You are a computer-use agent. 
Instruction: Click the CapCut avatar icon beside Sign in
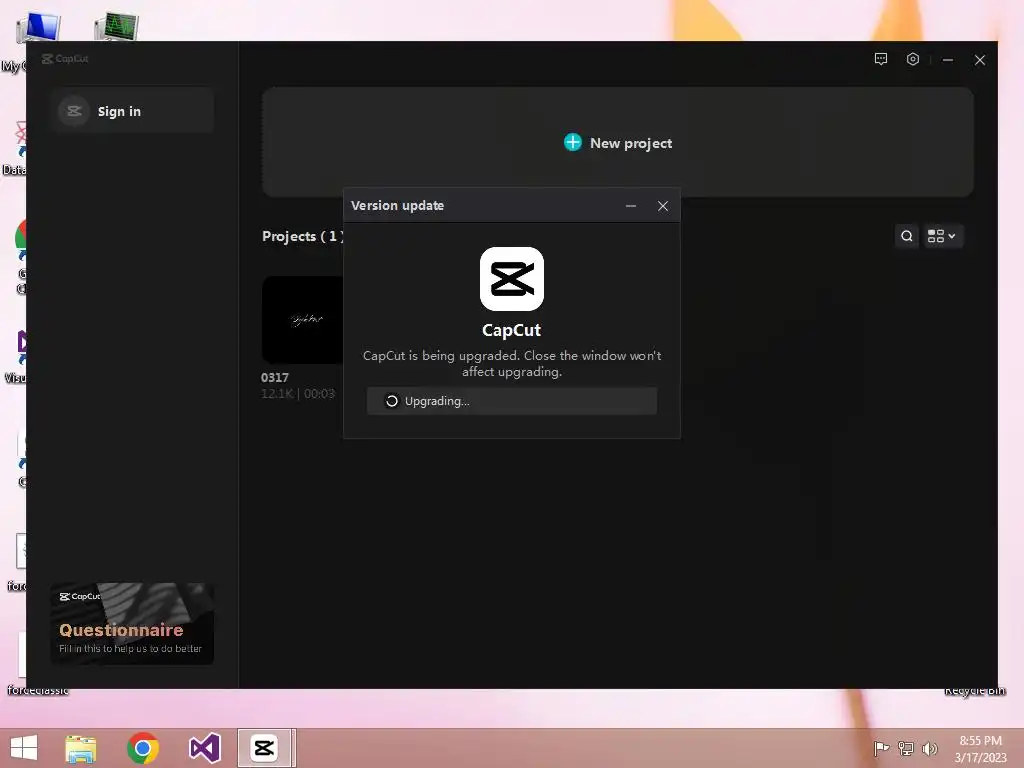[x=74, y=111]
